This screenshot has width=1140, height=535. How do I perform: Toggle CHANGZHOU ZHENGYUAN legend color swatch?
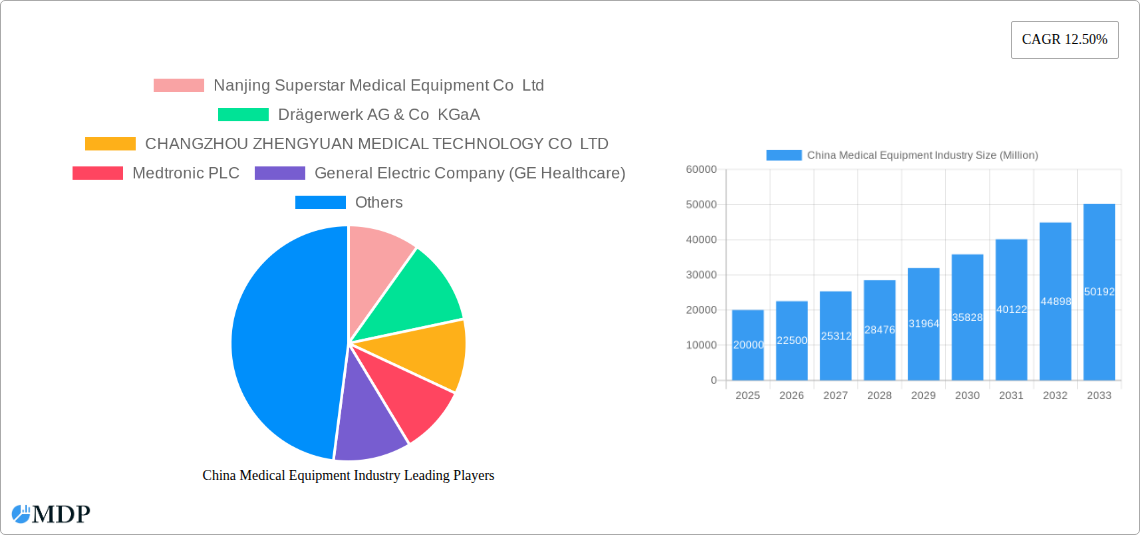(x=111, y=143)
